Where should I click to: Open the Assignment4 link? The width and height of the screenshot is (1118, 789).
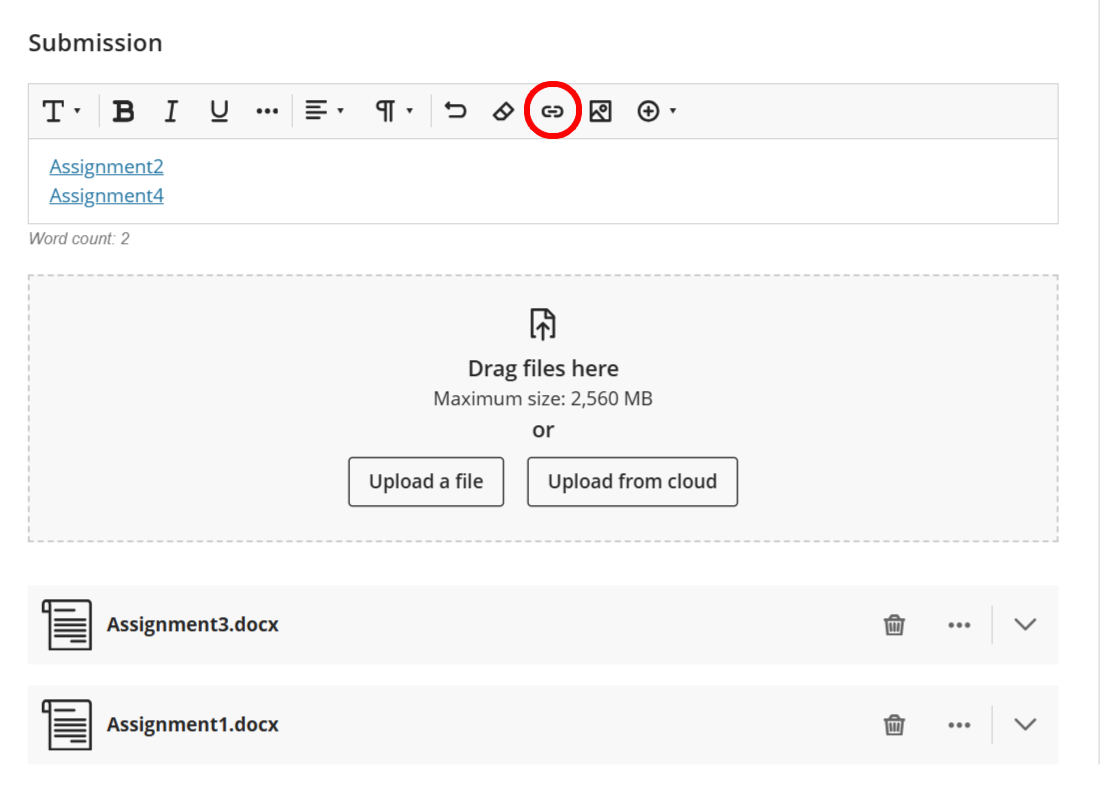point(106,196)
